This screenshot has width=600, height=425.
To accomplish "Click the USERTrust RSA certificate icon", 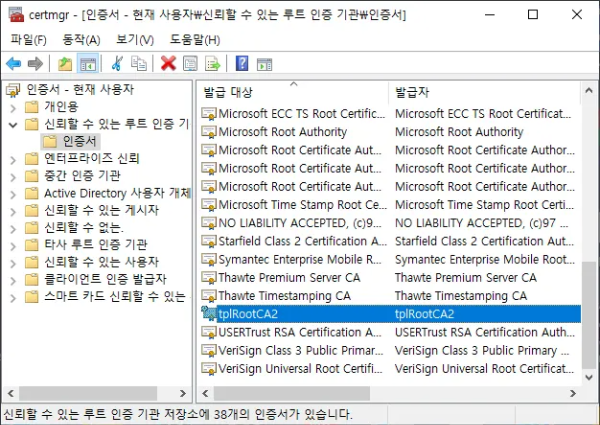I will (x=209, y=332).
